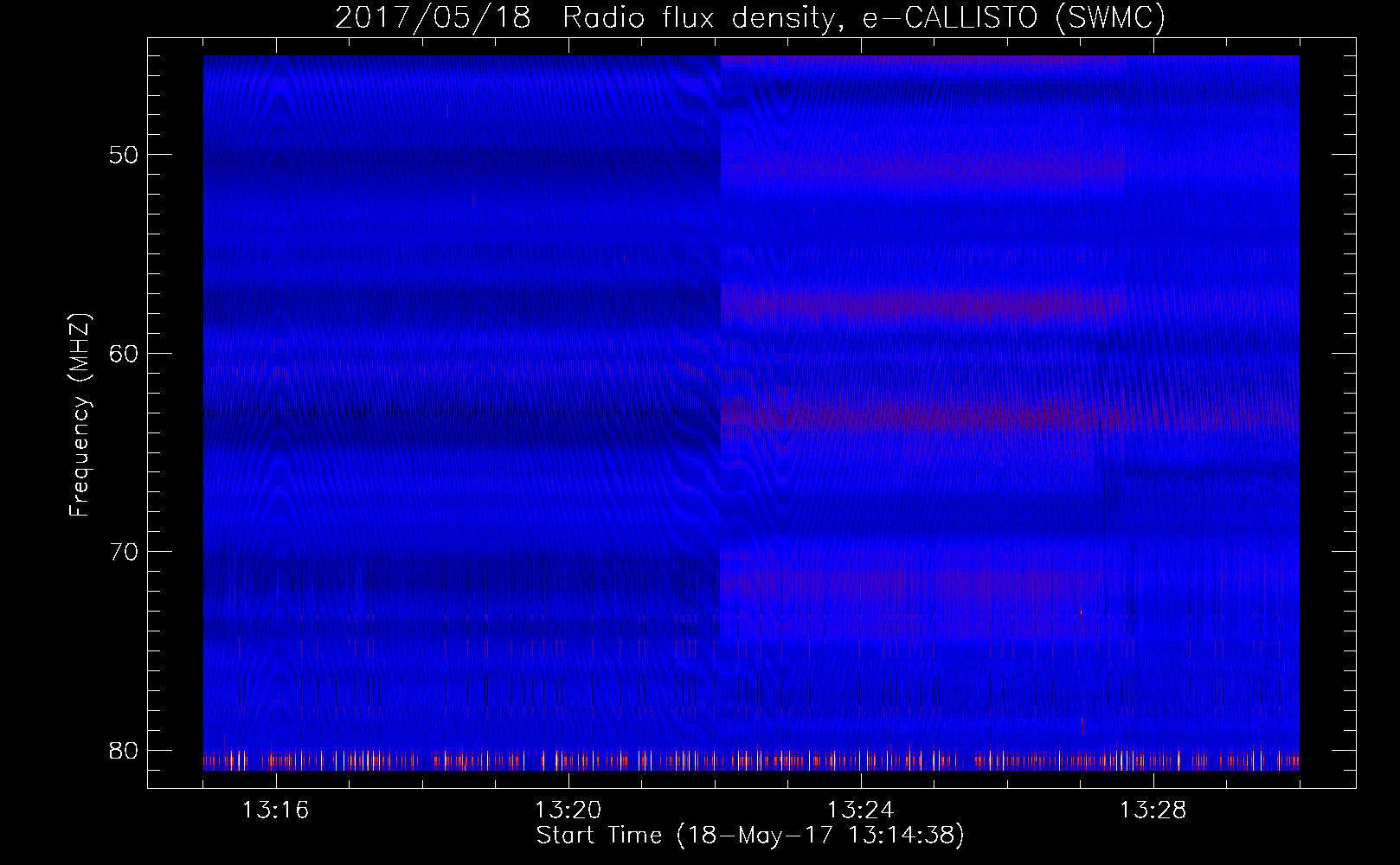
Task: Click the 70 MHz frequency tick label
Action: [x=125, y=552]
